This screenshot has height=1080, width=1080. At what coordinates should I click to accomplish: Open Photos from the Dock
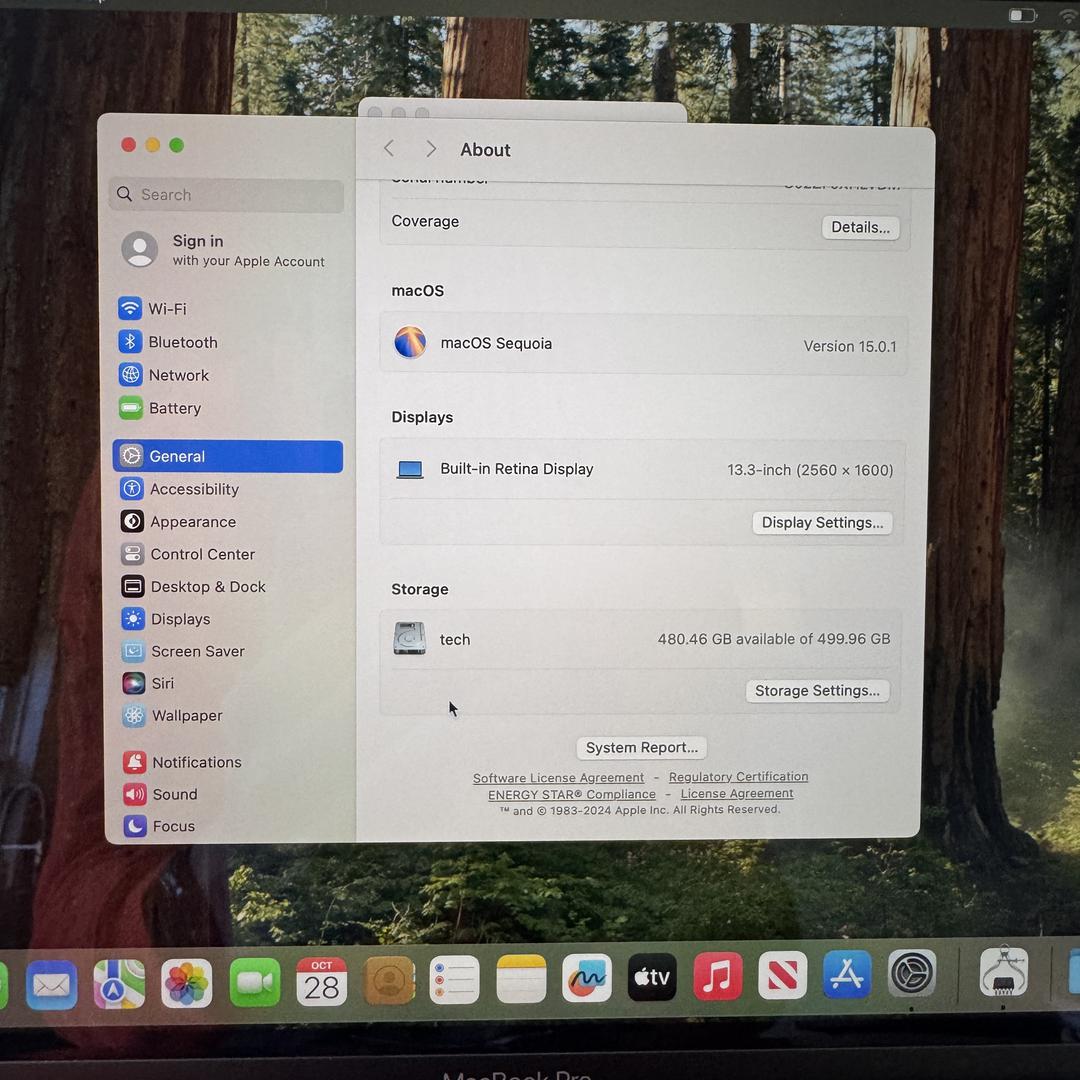(x=187, y=984)
